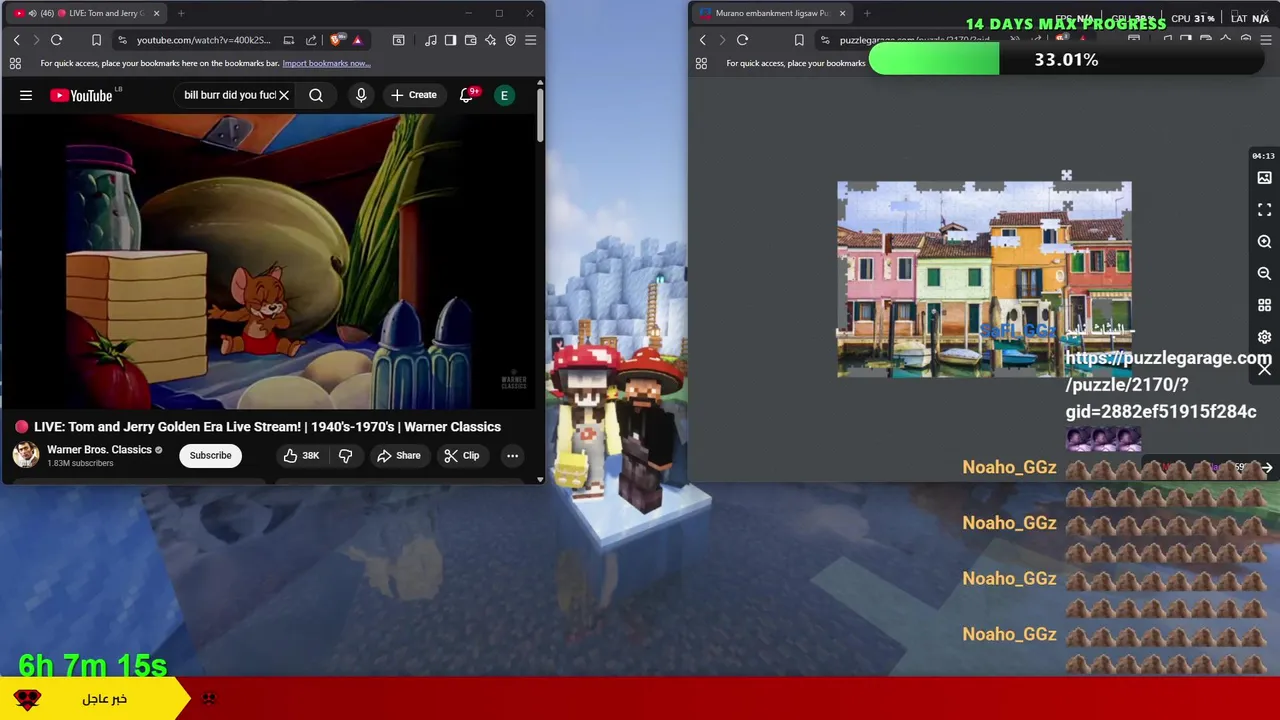
Task: Click the puzzle timer 04:13
Action: tap(1263, 156)
